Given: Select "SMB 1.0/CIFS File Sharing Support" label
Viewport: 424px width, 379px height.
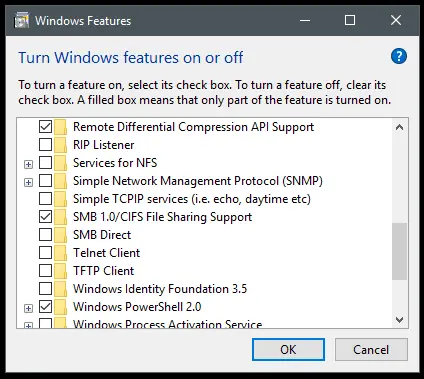Looking at the screenshot, I should [162, 217].
